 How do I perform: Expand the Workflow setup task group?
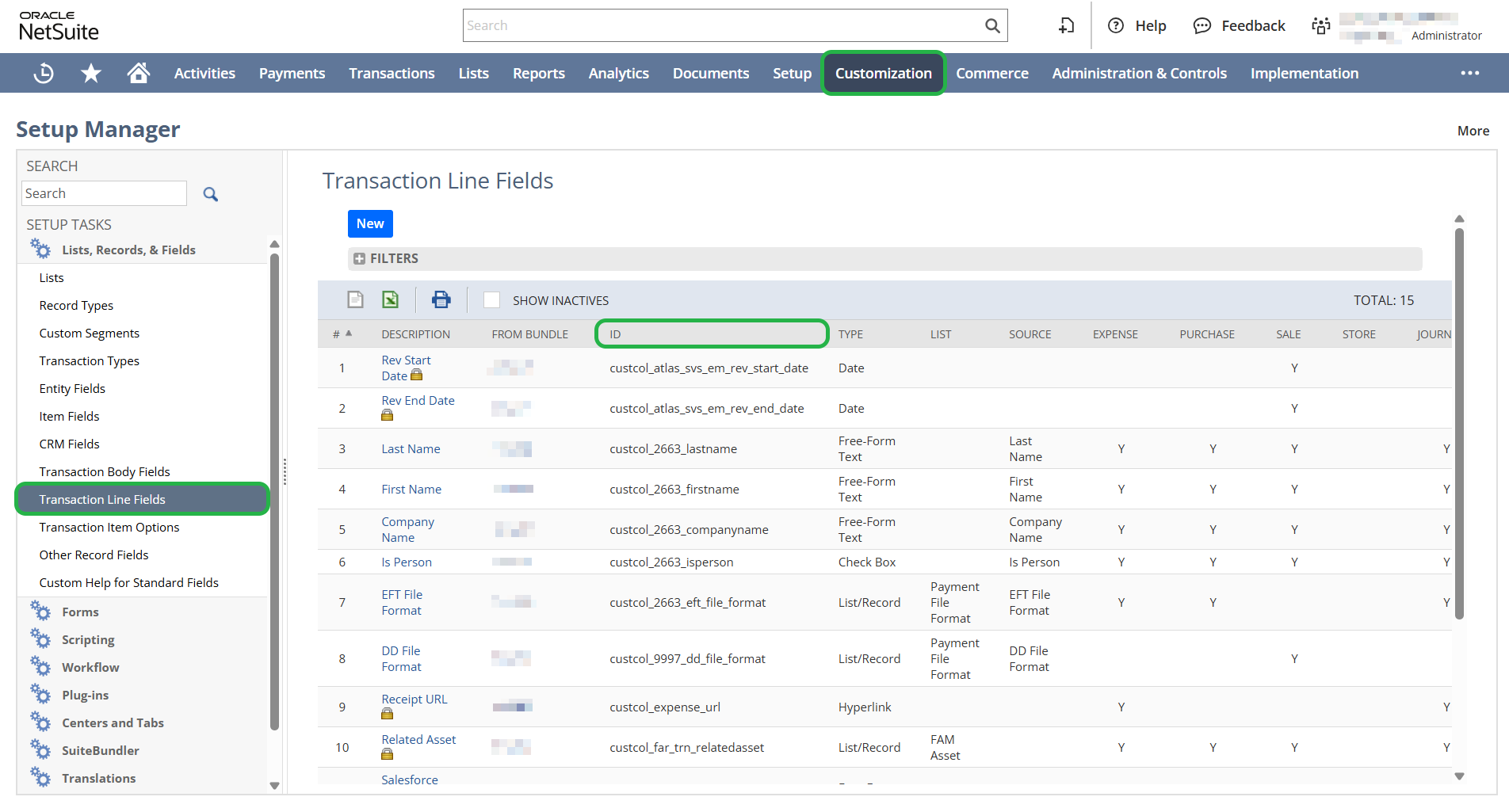[x=90, y=667]
